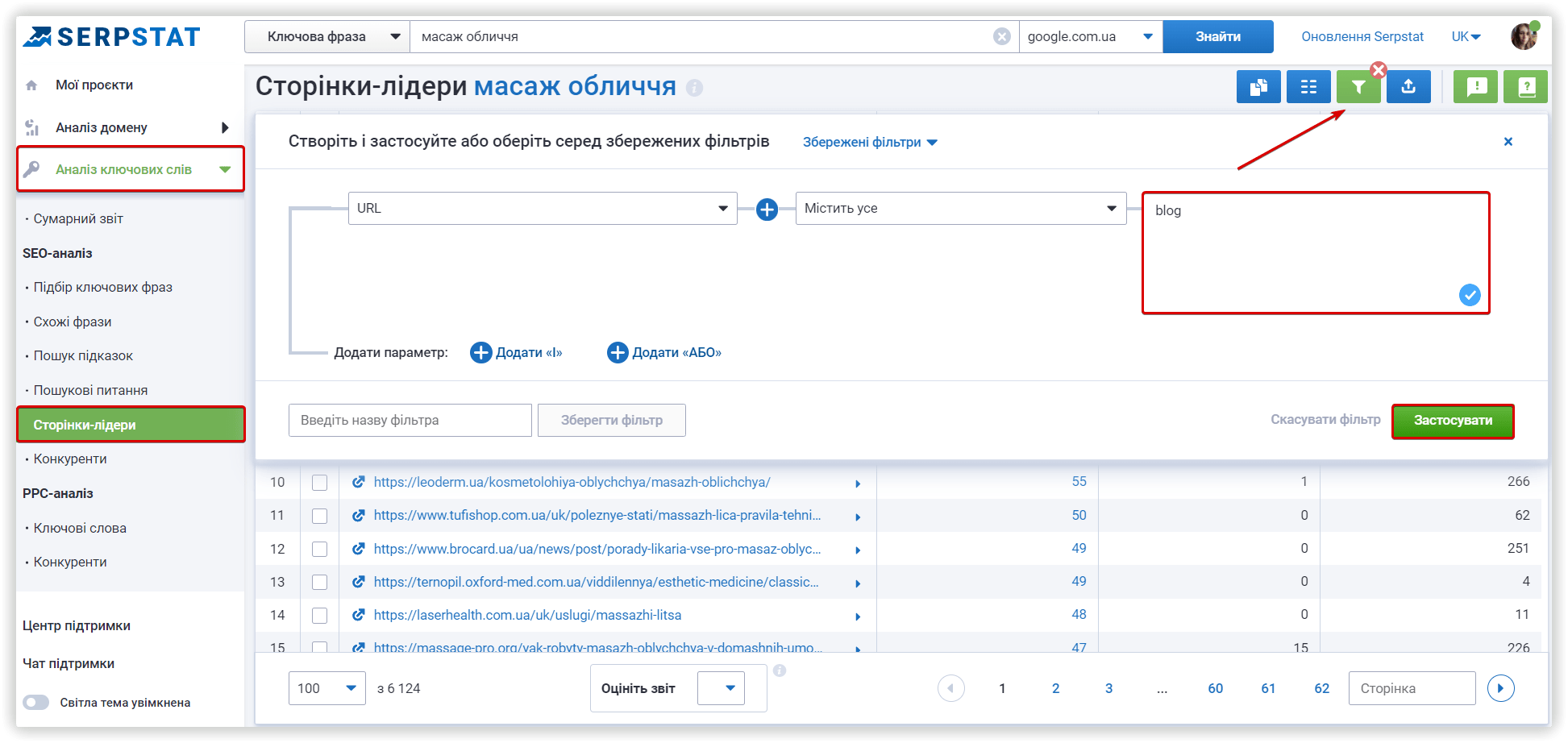Open external link icon for laserhealth row
Screen dimensions: 1568x743
[359, 615]
